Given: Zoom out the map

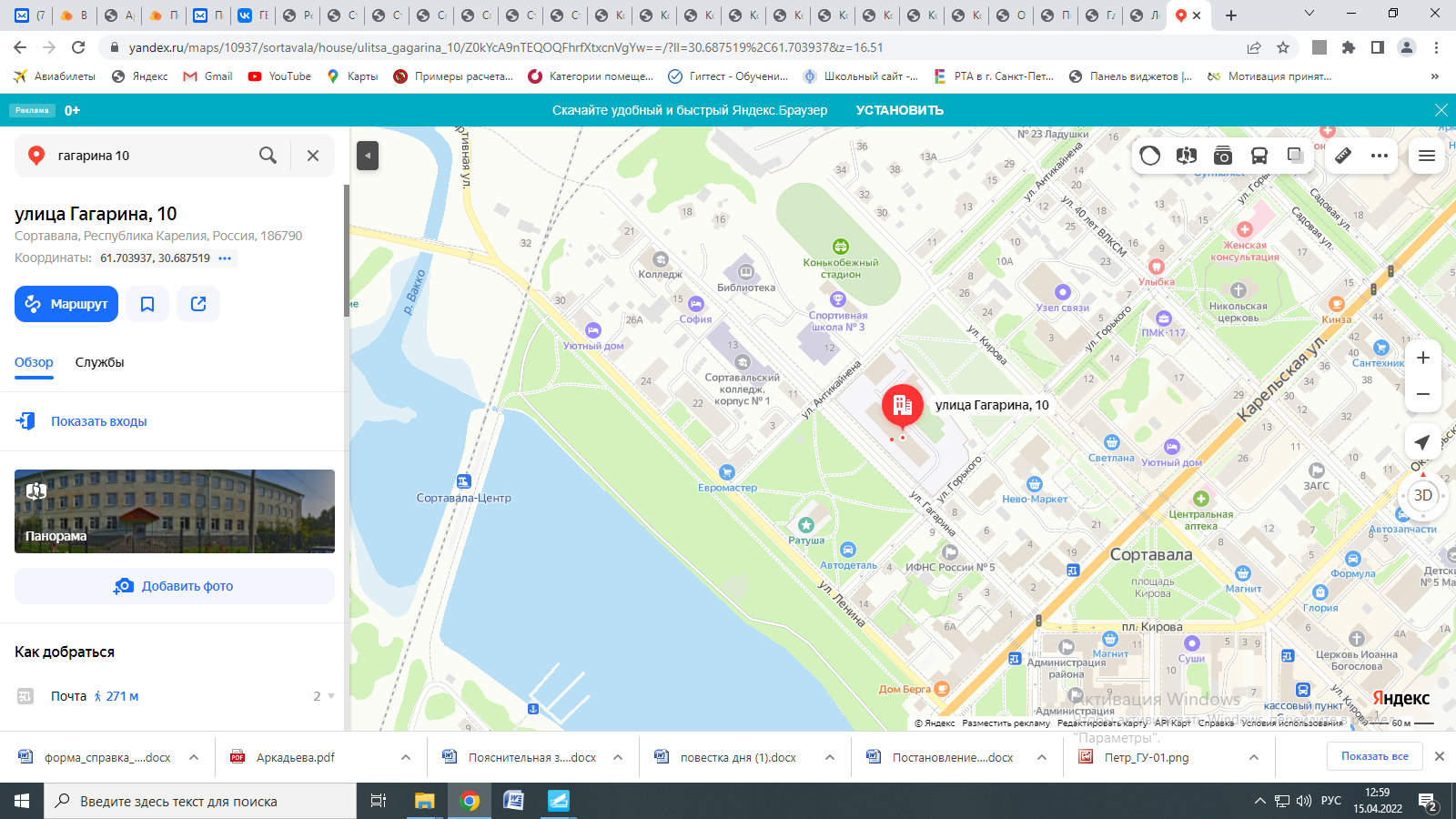Looking at the screenshot, I should pyautogui.click(x=1423, y=394).
